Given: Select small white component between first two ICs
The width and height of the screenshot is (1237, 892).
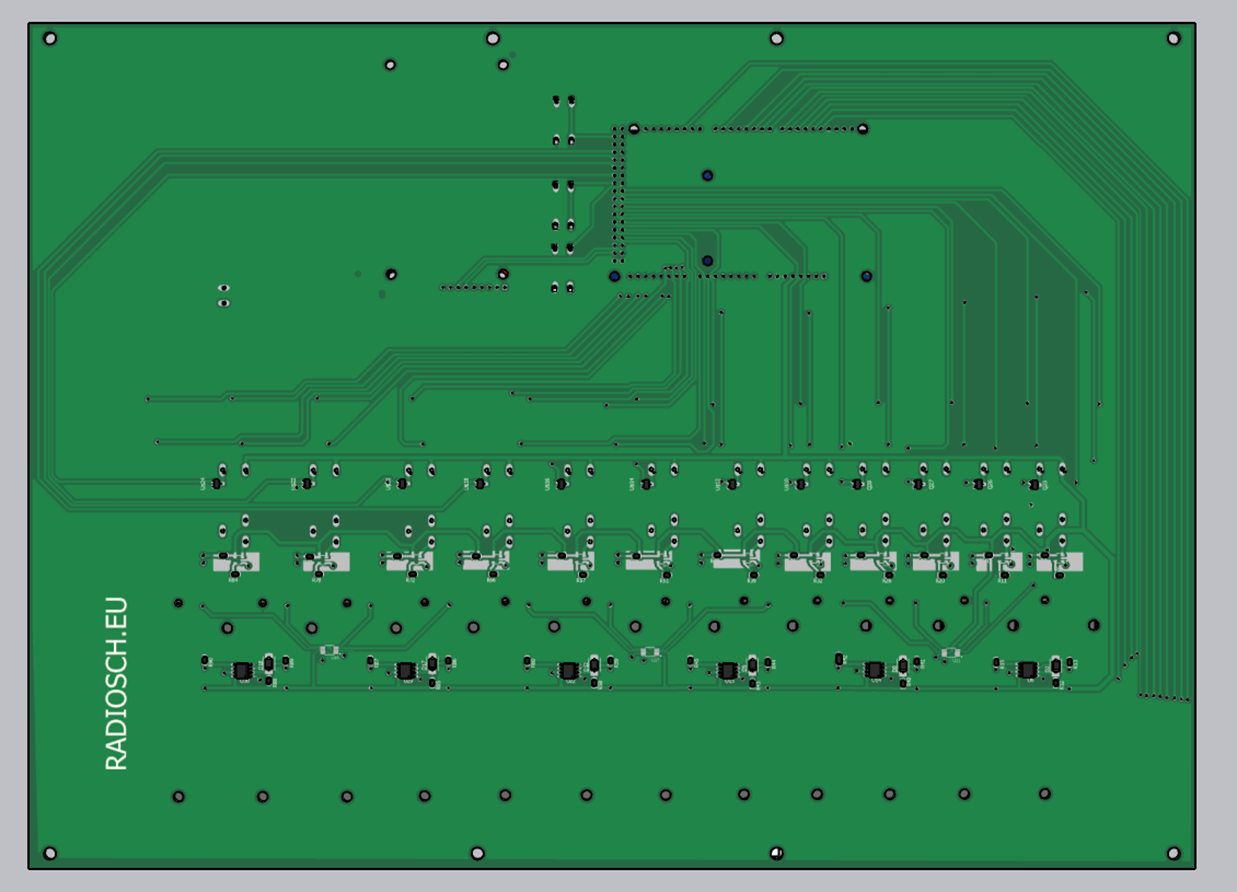Looking at the screenshot, I should 329,651.
